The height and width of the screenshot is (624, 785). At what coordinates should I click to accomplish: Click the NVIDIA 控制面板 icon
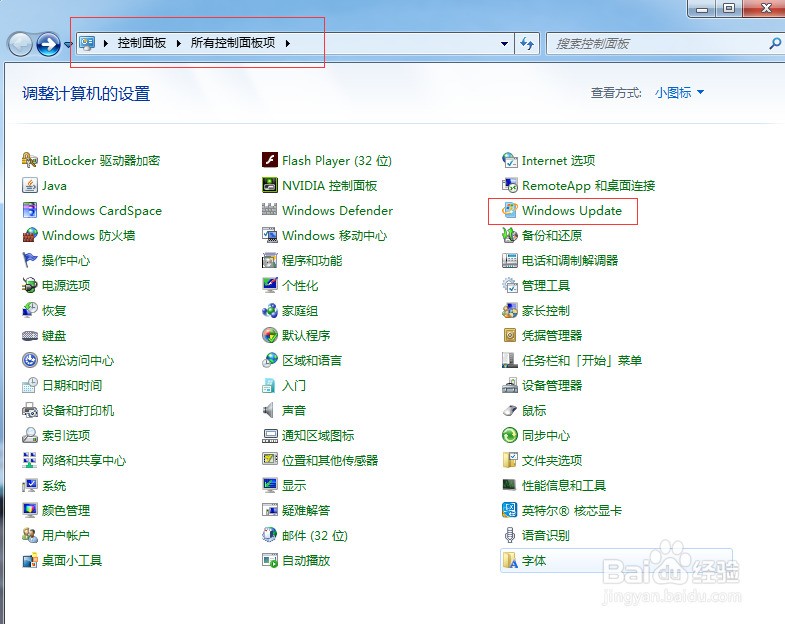[x=270, y=185]
